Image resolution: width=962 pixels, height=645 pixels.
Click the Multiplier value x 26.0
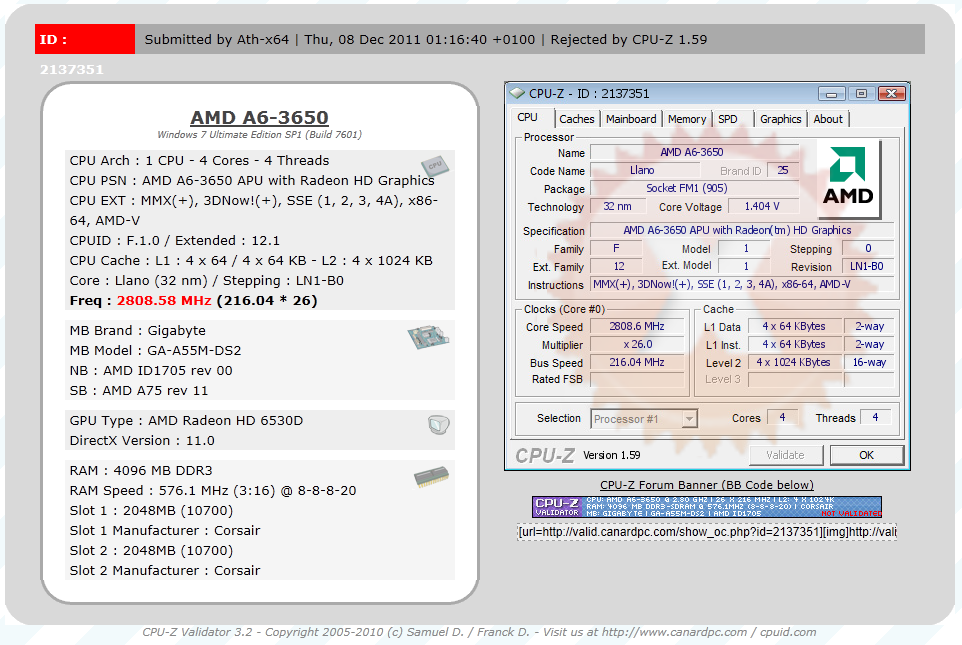point(637,344)
